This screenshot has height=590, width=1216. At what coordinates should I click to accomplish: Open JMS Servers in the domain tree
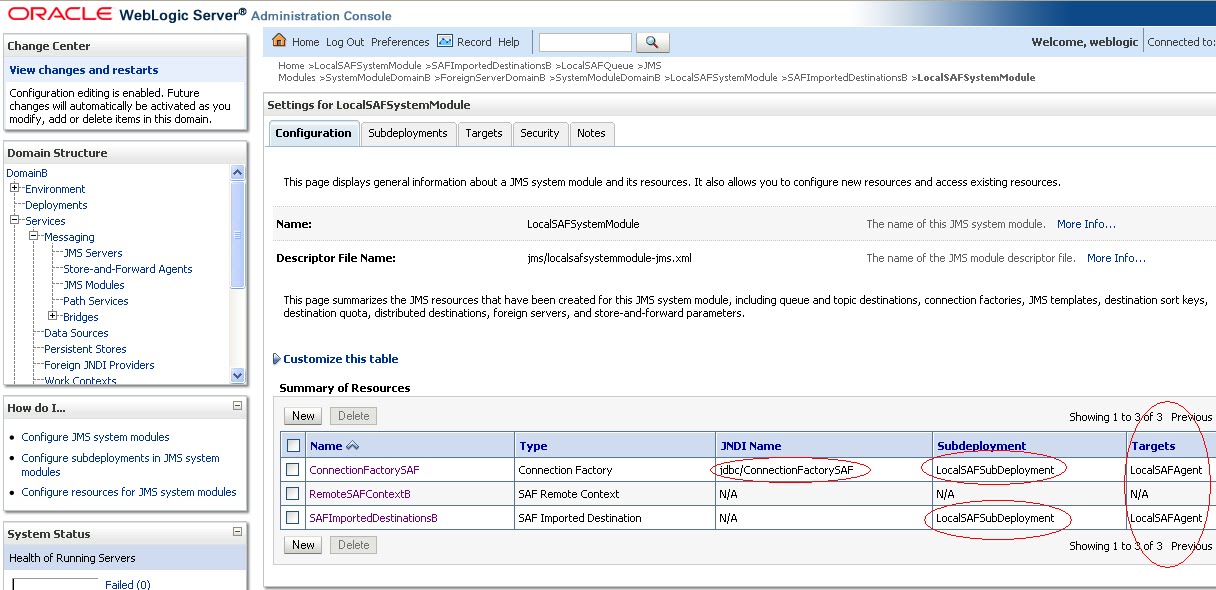tap(93, 253)
